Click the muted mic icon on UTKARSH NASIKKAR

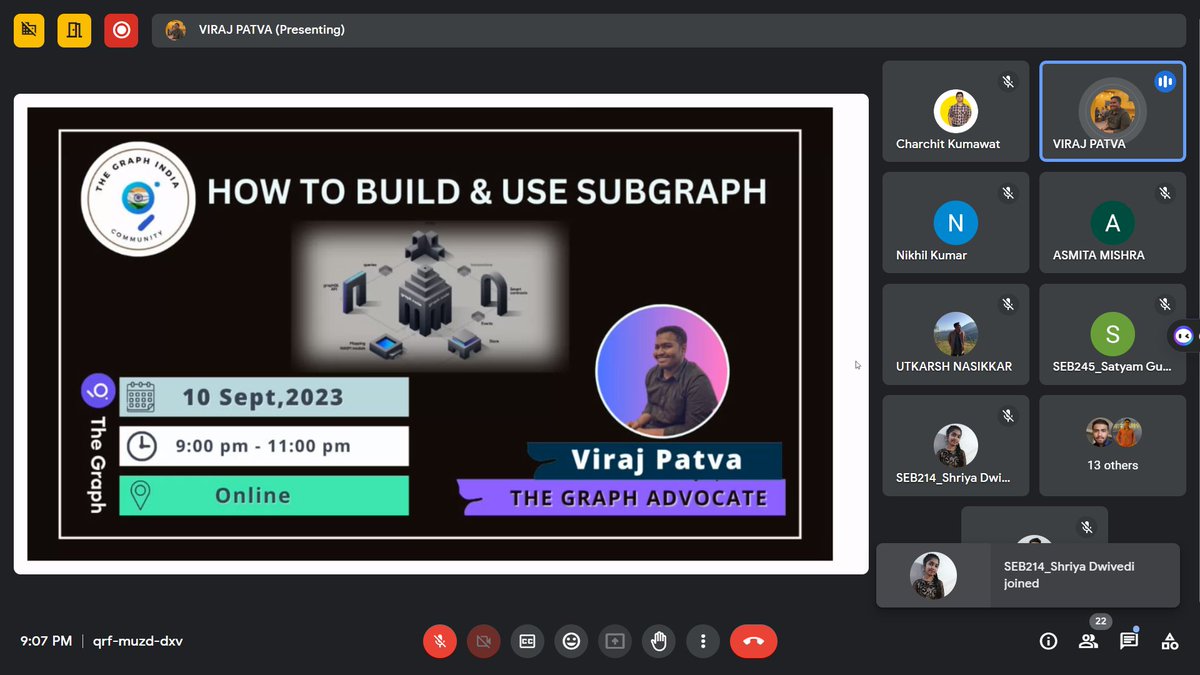[x=1008, y=304]
